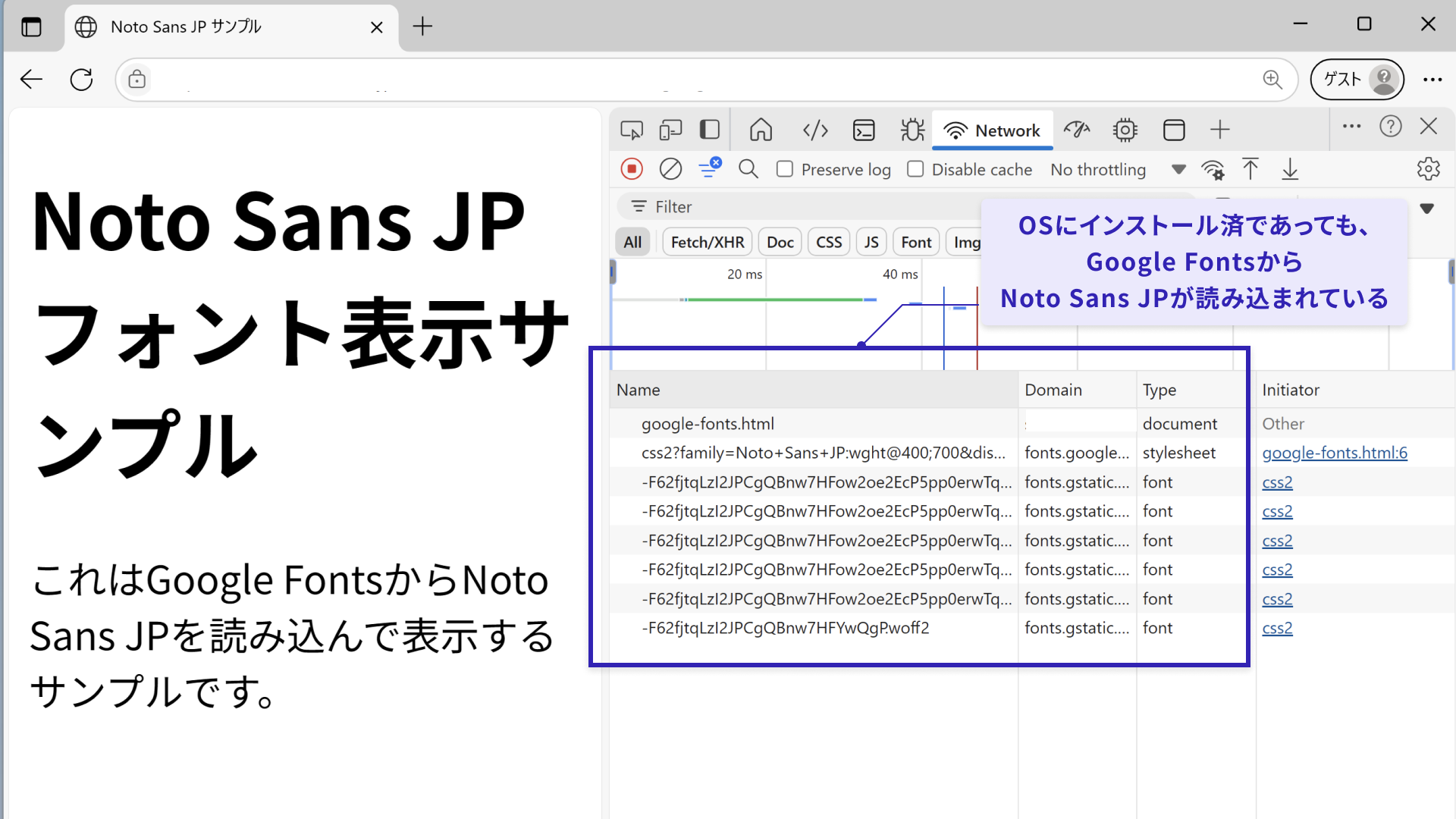
Task: Toggle the DevTools activity bar sidebar icon
Action: pos(710,130)
